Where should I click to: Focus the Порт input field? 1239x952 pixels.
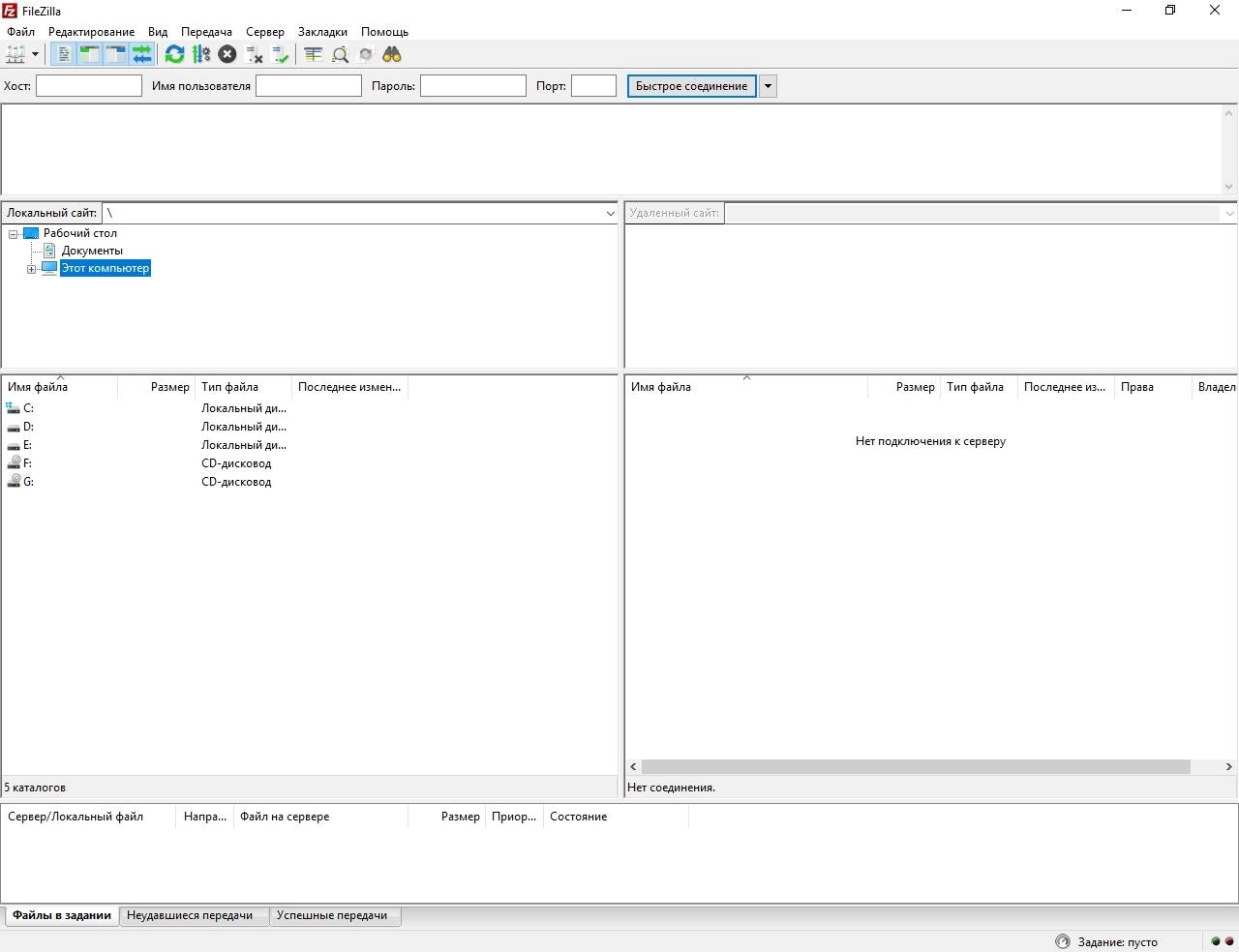pyautogui.click(x=593, y=86)
